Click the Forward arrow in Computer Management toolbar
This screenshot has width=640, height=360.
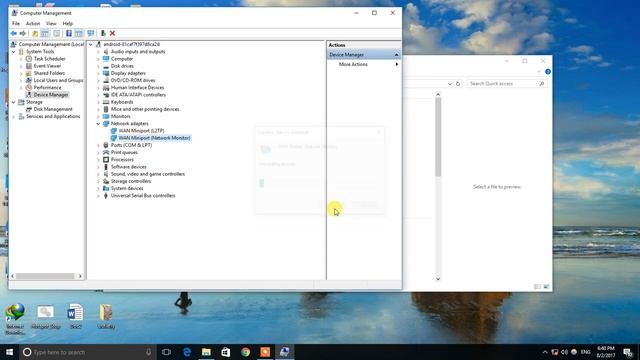(x=23, y=33)
